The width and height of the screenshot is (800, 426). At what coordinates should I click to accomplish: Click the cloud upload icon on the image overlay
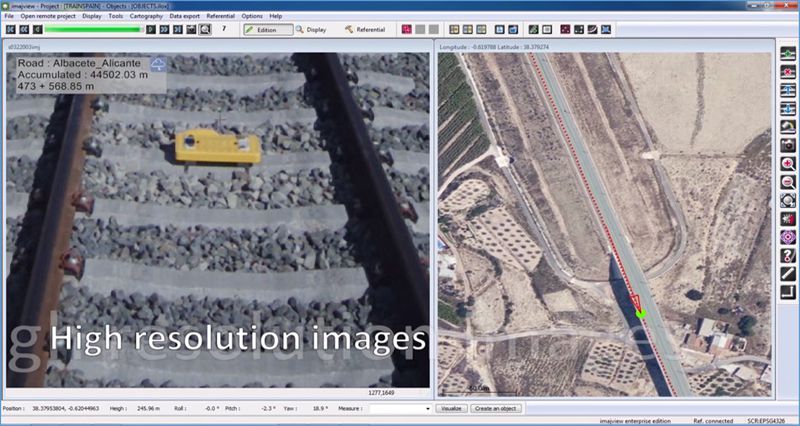click(159, 64)
